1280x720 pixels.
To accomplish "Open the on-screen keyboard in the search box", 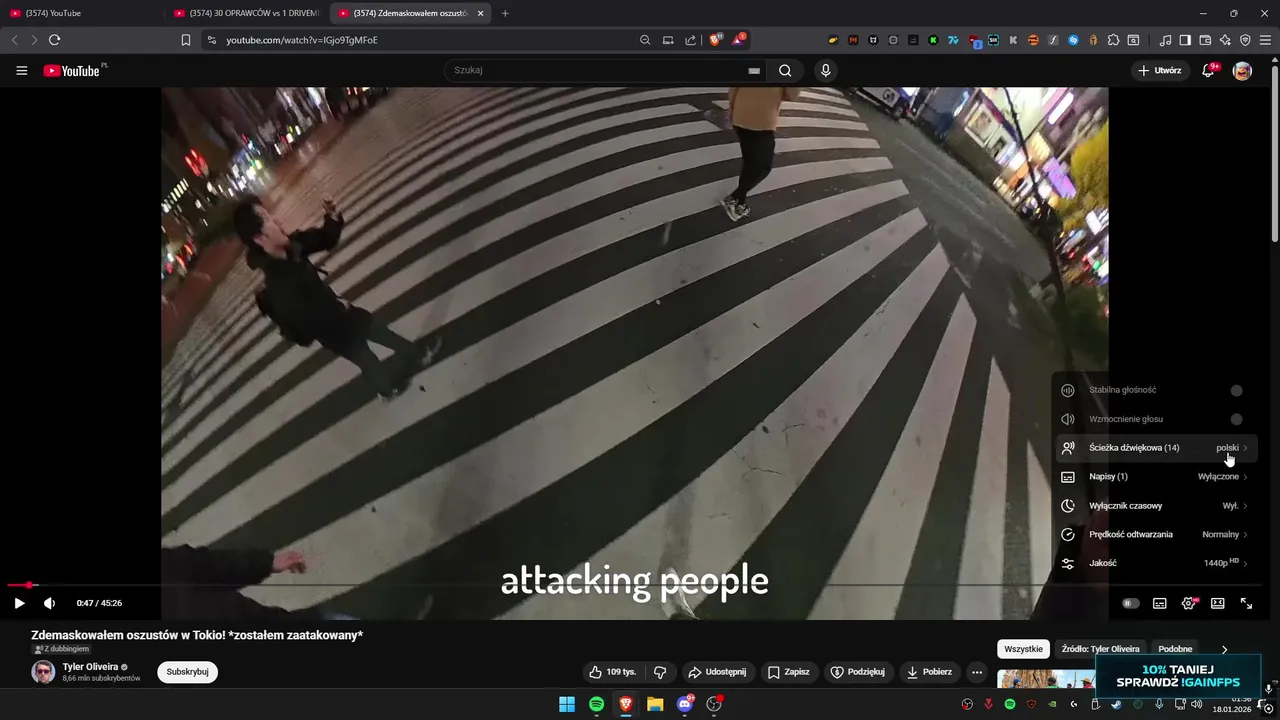I will (x=754, y=71).
